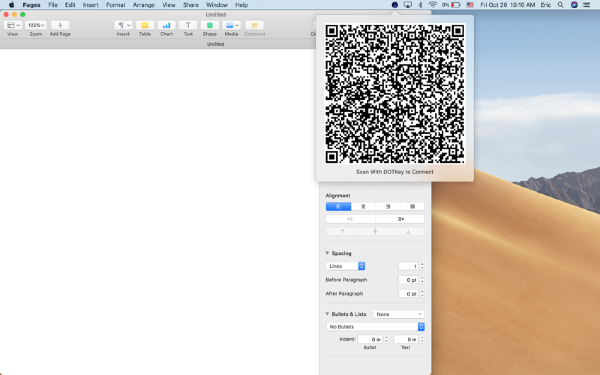Image resolution: width=600 pixels, height=375 pixels.
Task: Open the Pages application menu
Action: click(31, 5)
